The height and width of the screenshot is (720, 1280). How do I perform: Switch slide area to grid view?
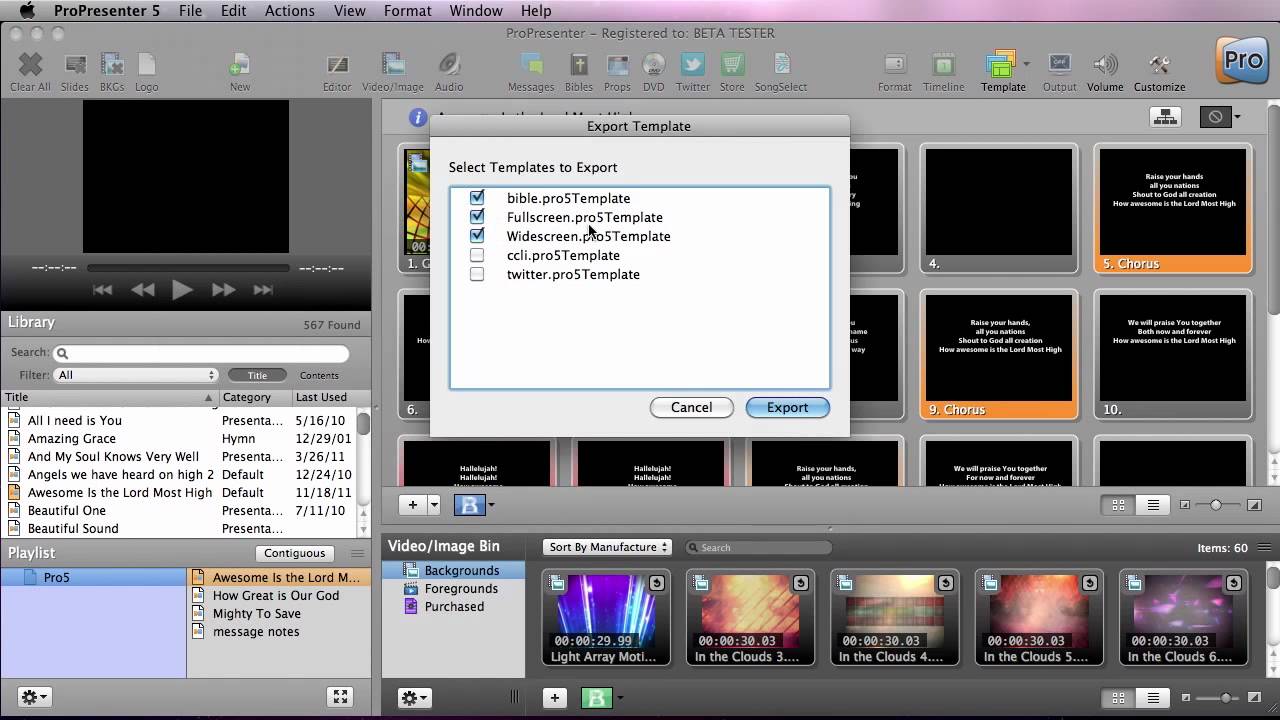click(1119, 505)
